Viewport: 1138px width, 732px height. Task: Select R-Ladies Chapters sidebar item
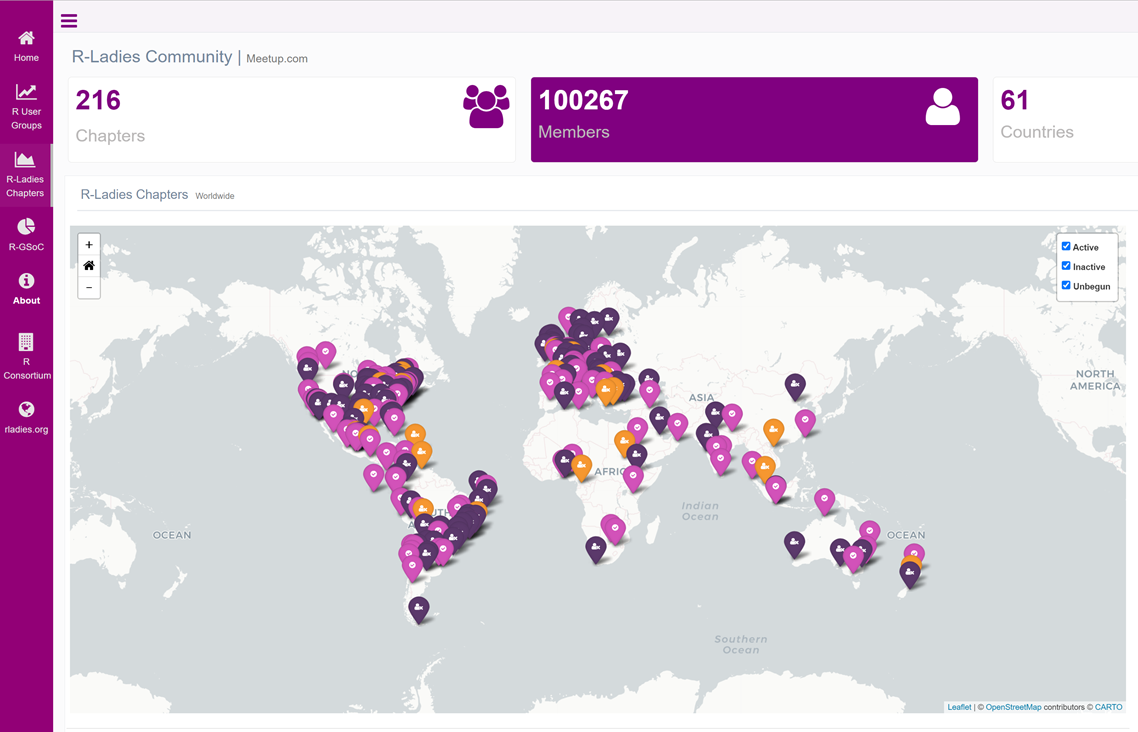point(26,174)
